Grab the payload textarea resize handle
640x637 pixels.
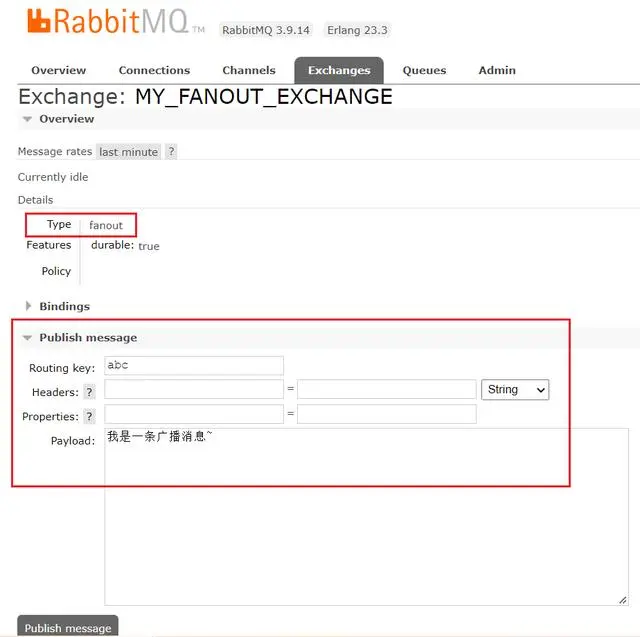tap(622, 600)
